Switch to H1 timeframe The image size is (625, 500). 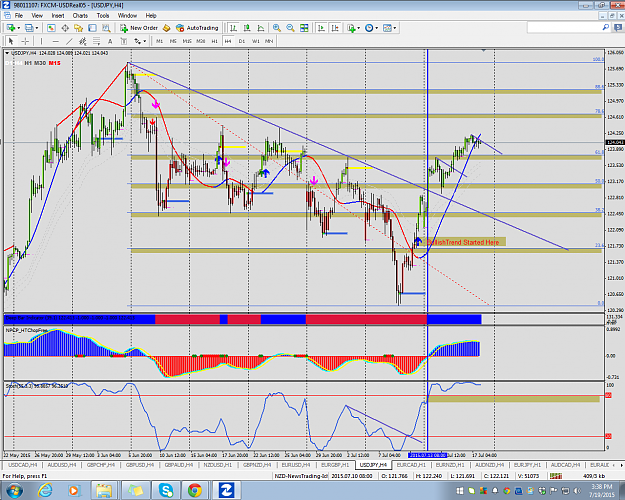(x=214, y=41)
